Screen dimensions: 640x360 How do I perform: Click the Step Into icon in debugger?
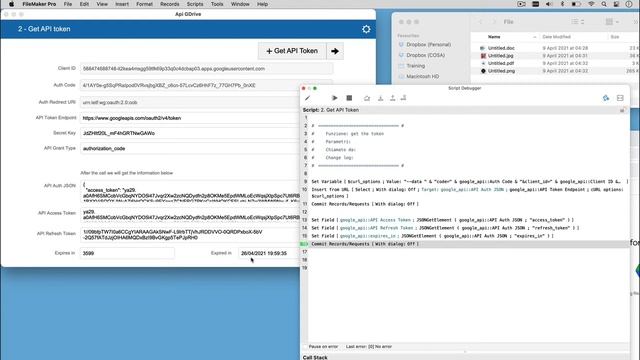pyautogui.click(x=380, y=98)
